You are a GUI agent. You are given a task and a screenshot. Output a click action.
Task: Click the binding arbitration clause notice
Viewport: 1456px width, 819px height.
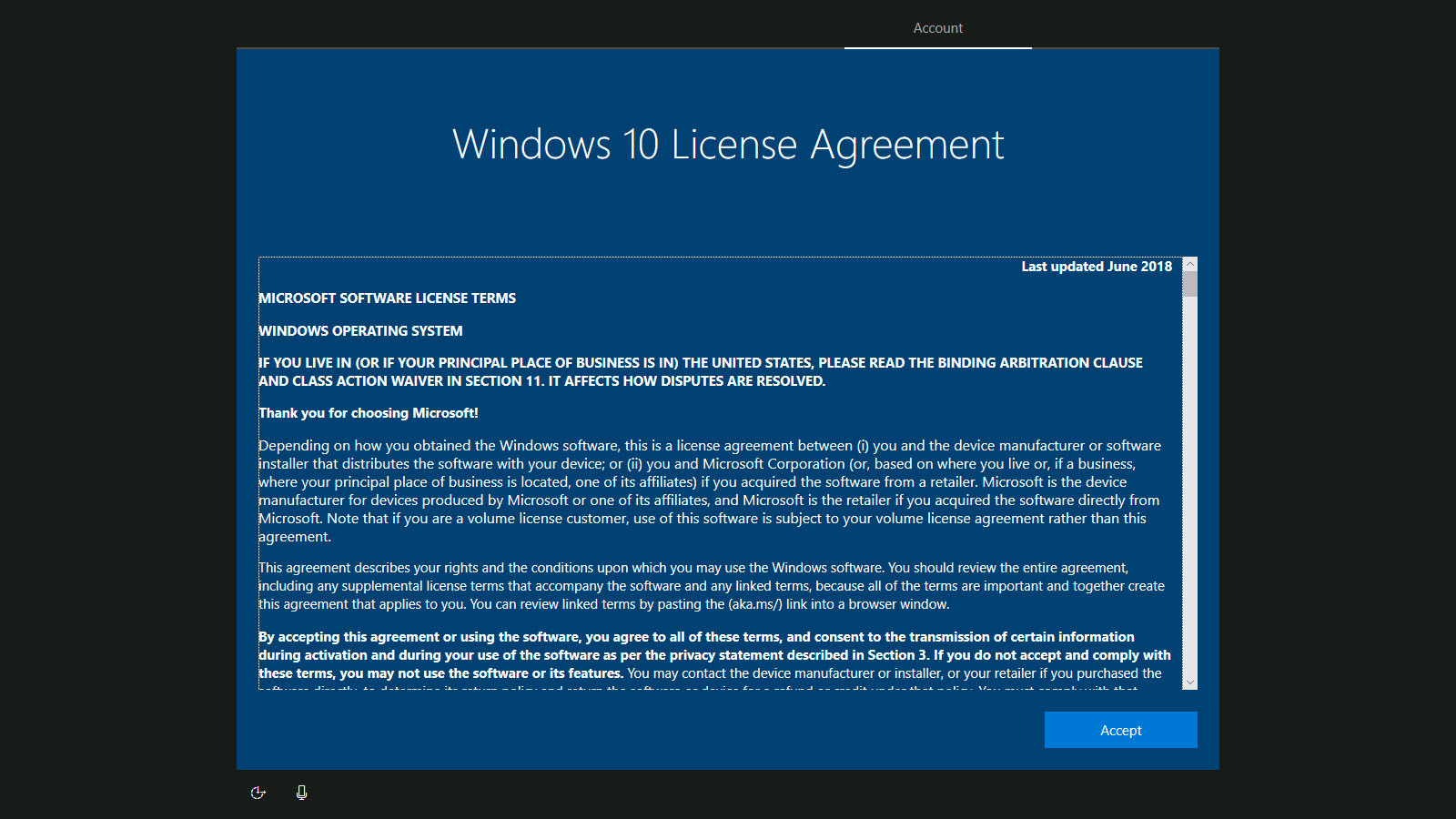click(x=701, y=363)
